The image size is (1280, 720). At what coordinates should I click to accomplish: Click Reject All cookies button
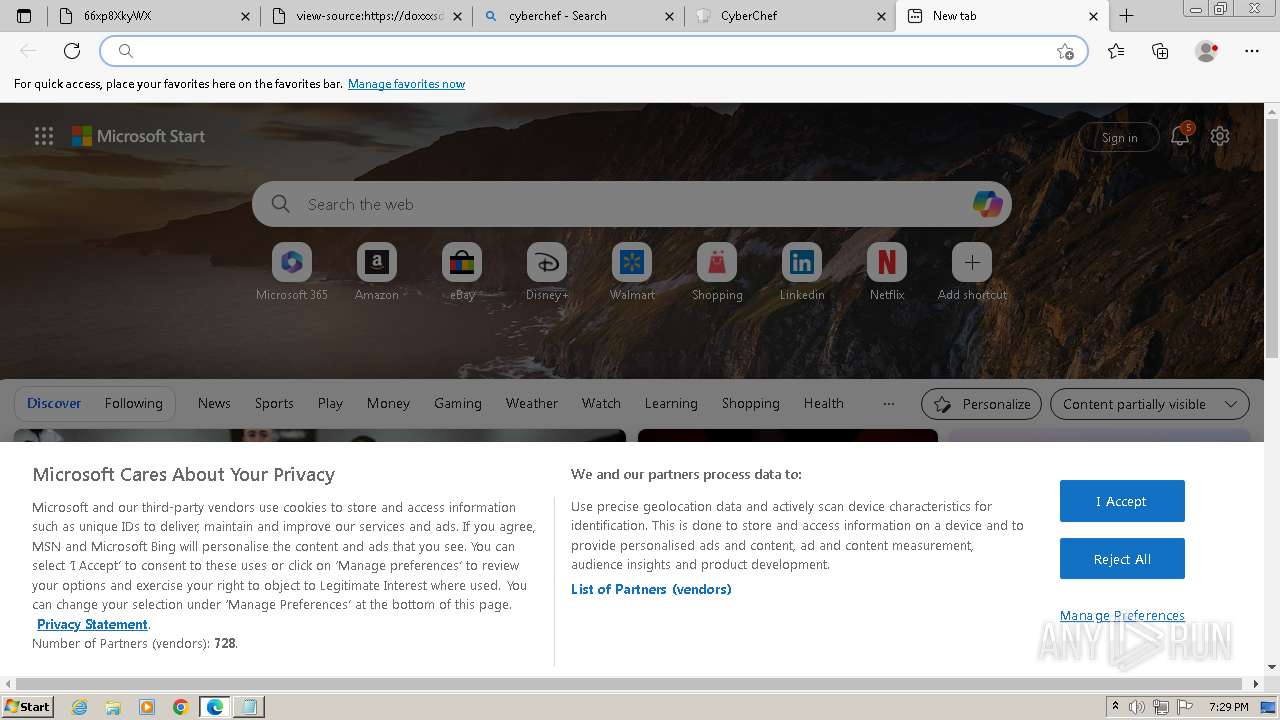pyautogui.click(x=1122, y=559)
